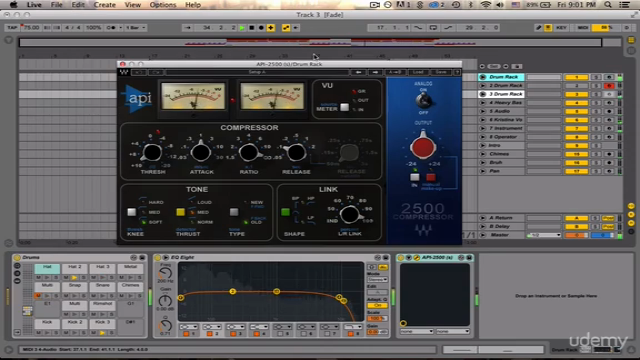Screen dimensions: 640x360
Task: Unfold the 7 Instrument track
Action: click(483, 128)
